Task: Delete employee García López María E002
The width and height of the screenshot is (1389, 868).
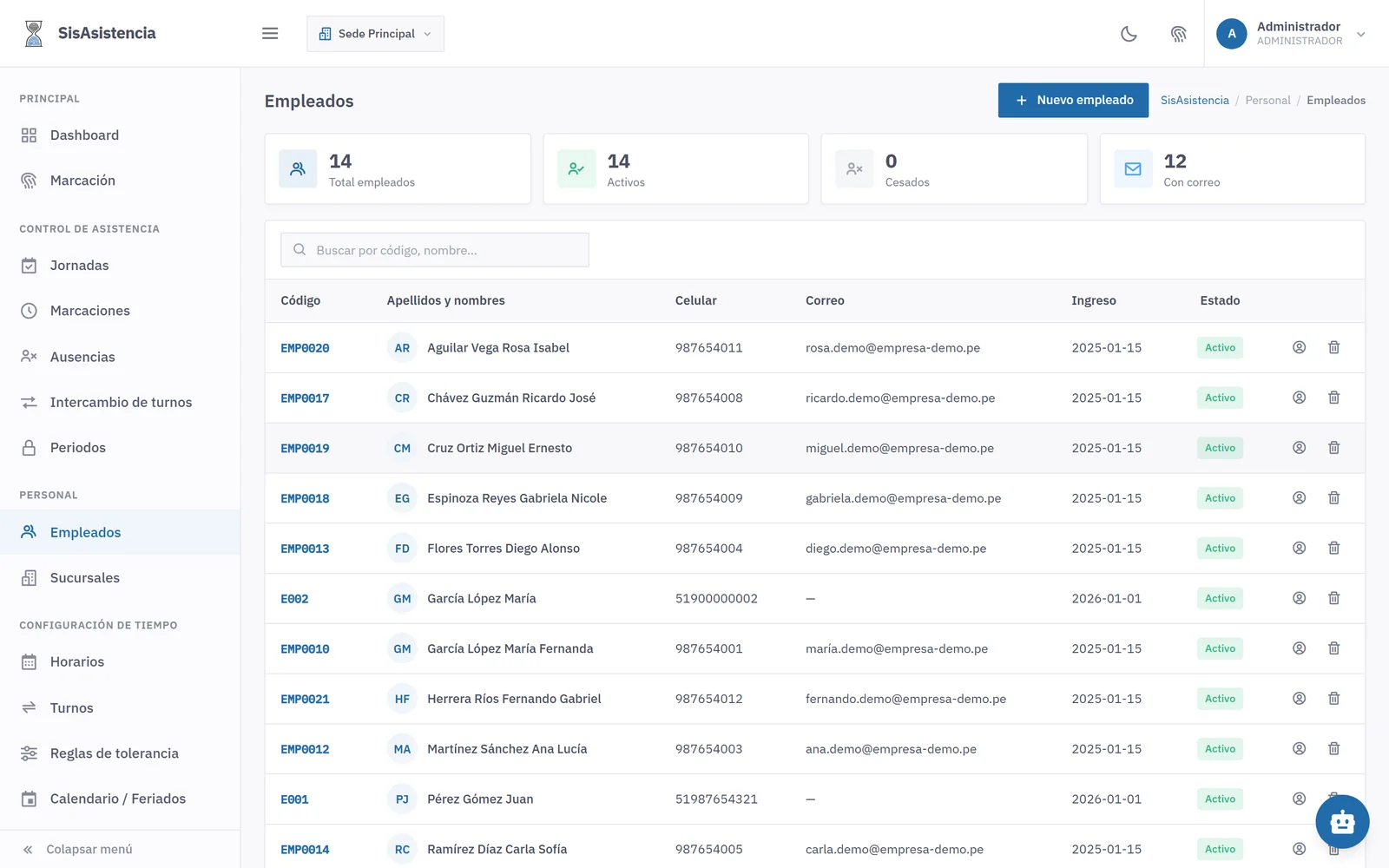Action: click(x=1333, y=598)
